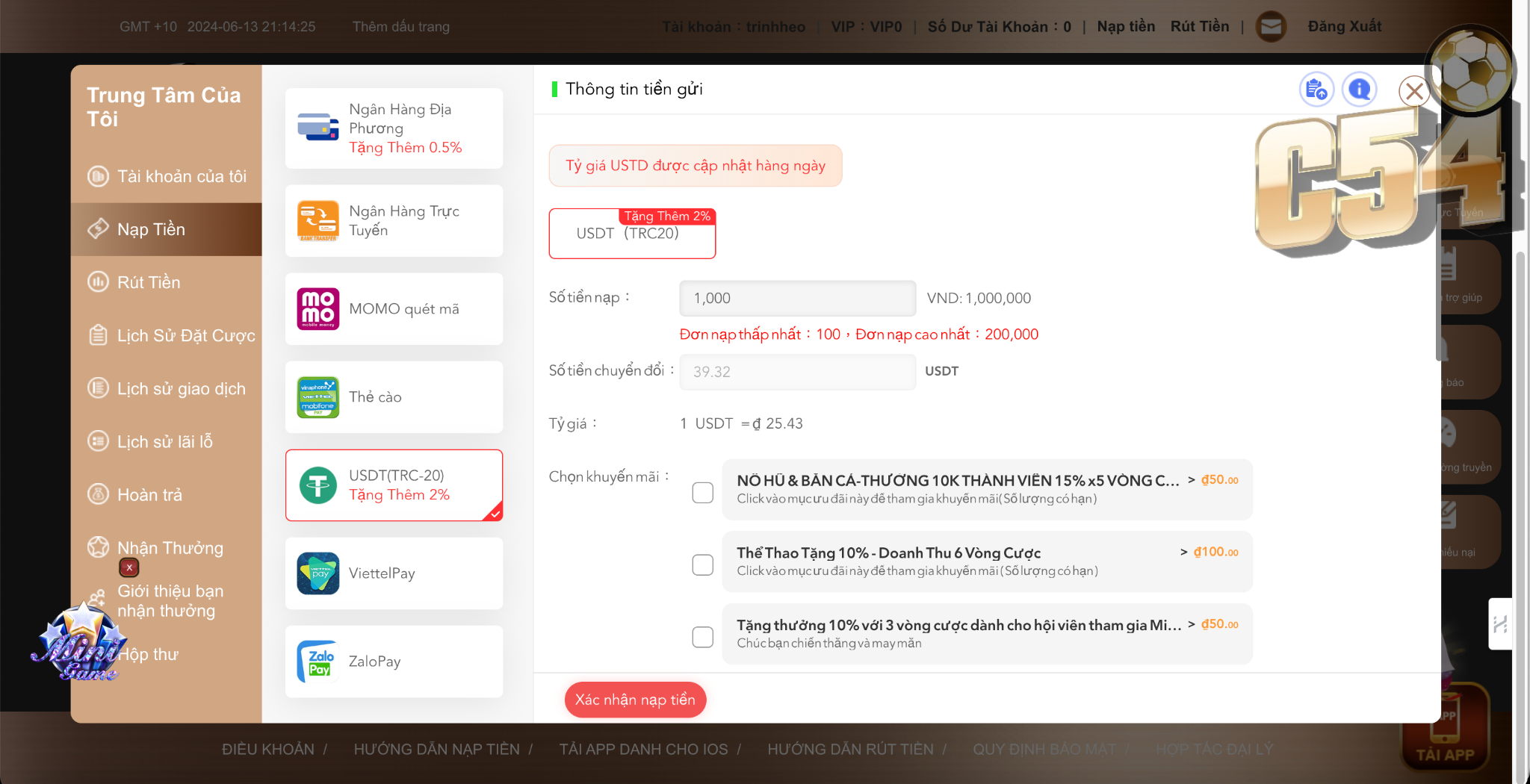Show deposit information via blue info icon
This screenshot has height=784, width=1530.
point(1360,90)
